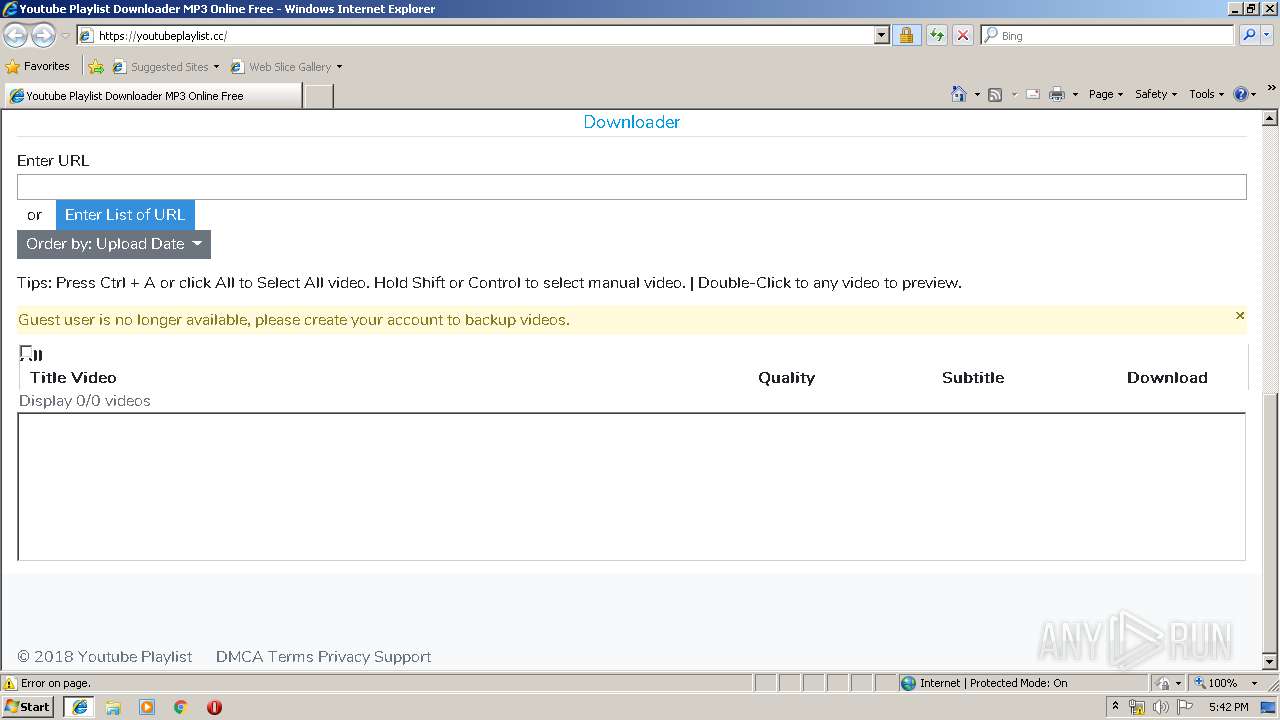Open Windows Explorer folder on taskbar
Viewport: 1280px width, 720px height.
pos(113,707)
